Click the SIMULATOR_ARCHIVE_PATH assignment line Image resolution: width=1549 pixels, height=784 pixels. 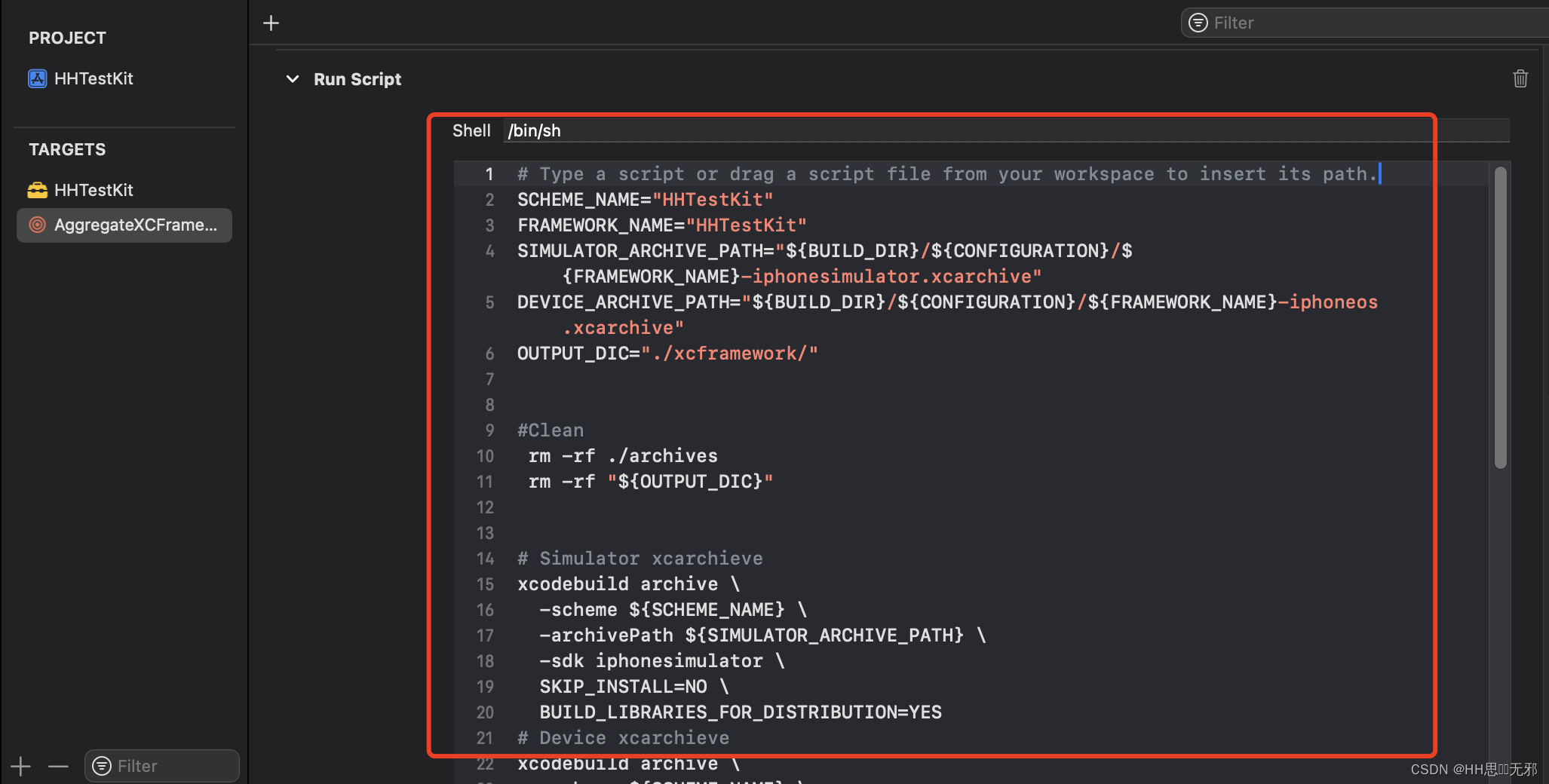[x=824, y=251]
